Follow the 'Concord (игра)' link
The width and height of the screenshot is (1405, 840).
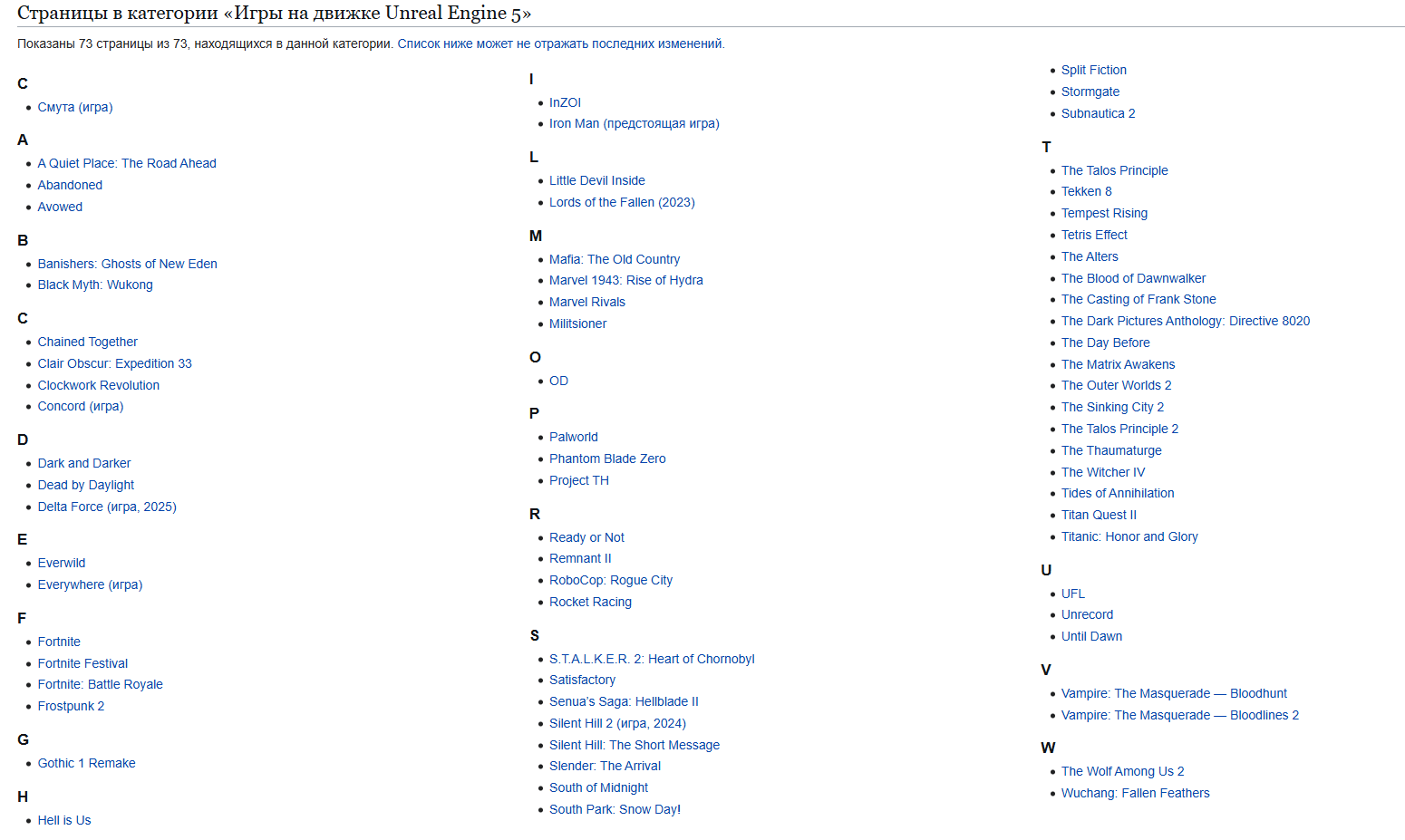[81, 406]
